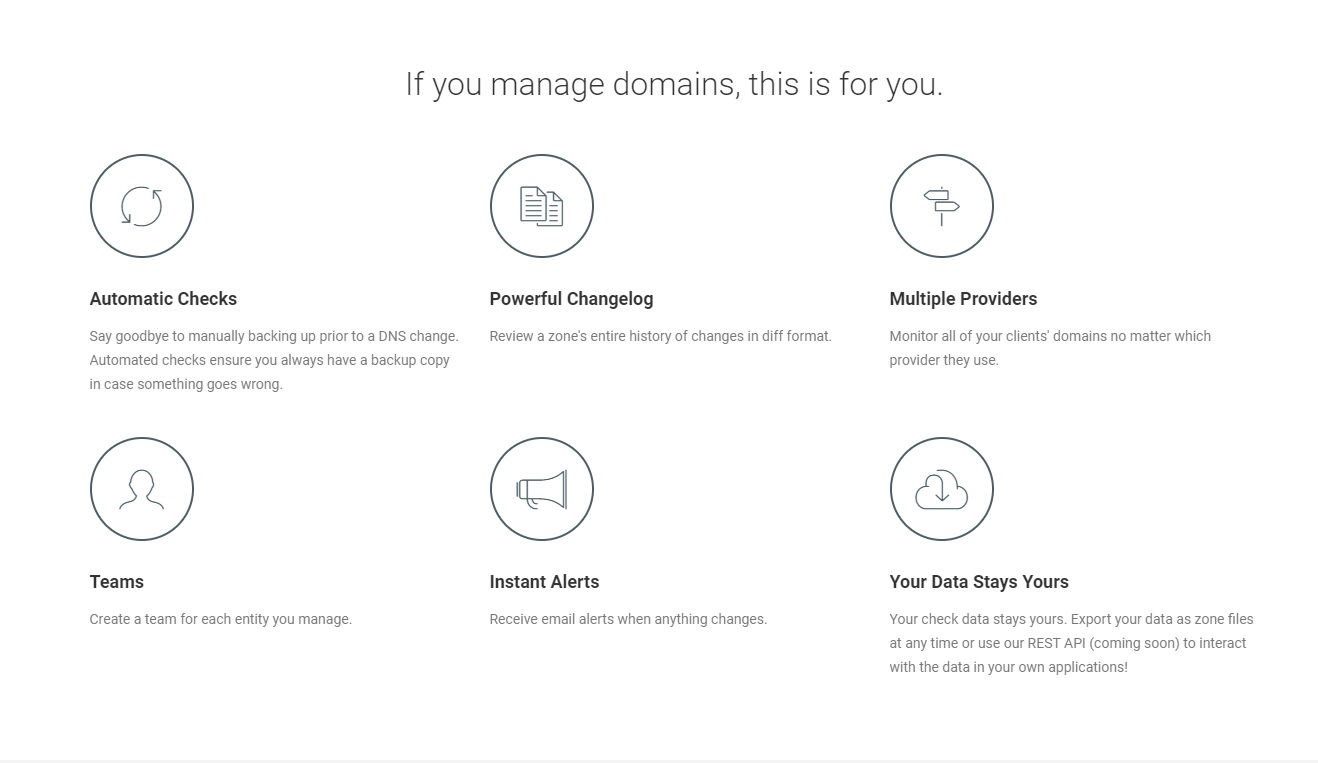
Task: Click the documents icon above Powerful Changelog
Action: click(541, 206)
